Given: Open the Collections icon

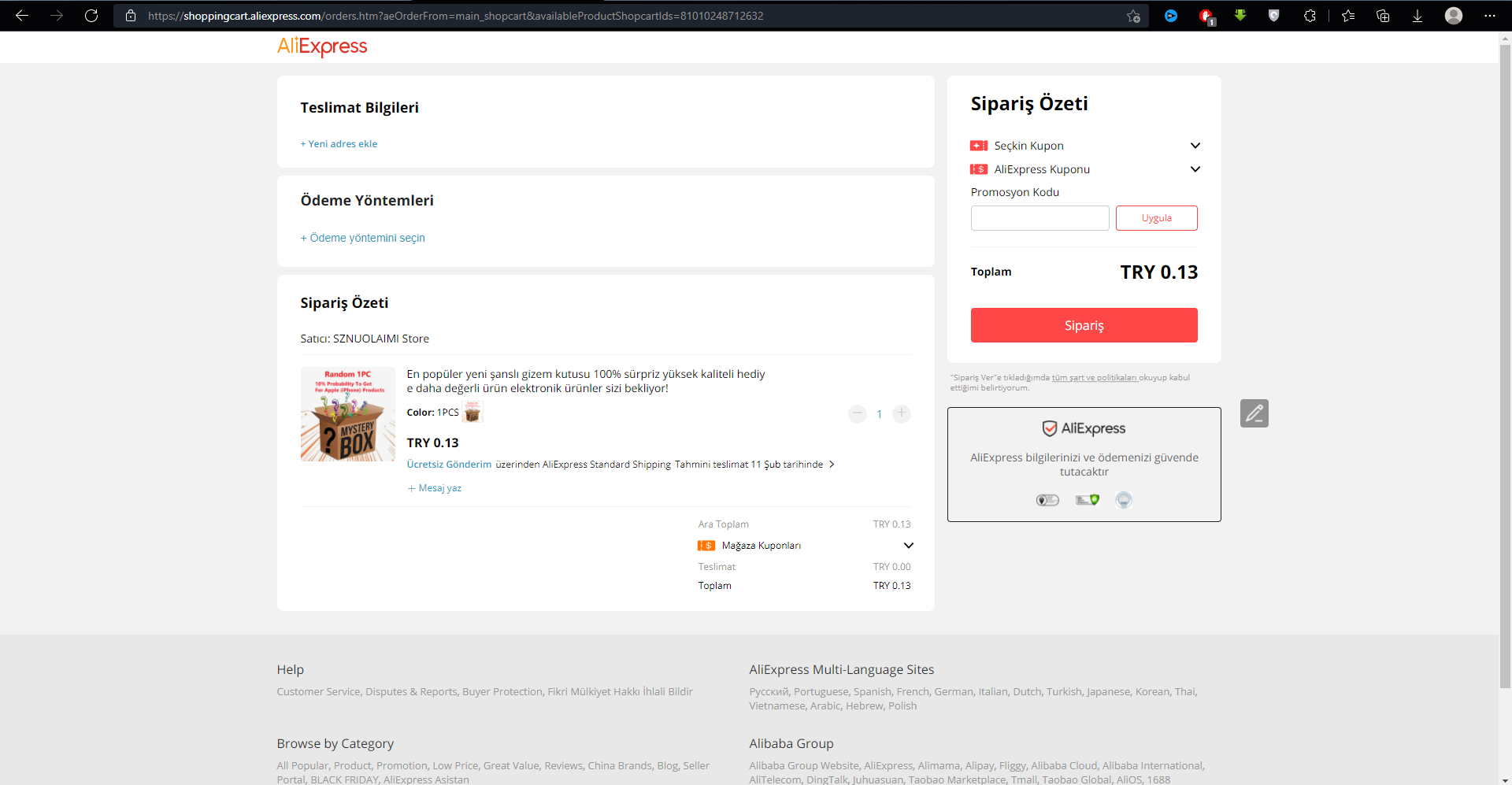Looking at the screenshot, I should point(1383,16).
